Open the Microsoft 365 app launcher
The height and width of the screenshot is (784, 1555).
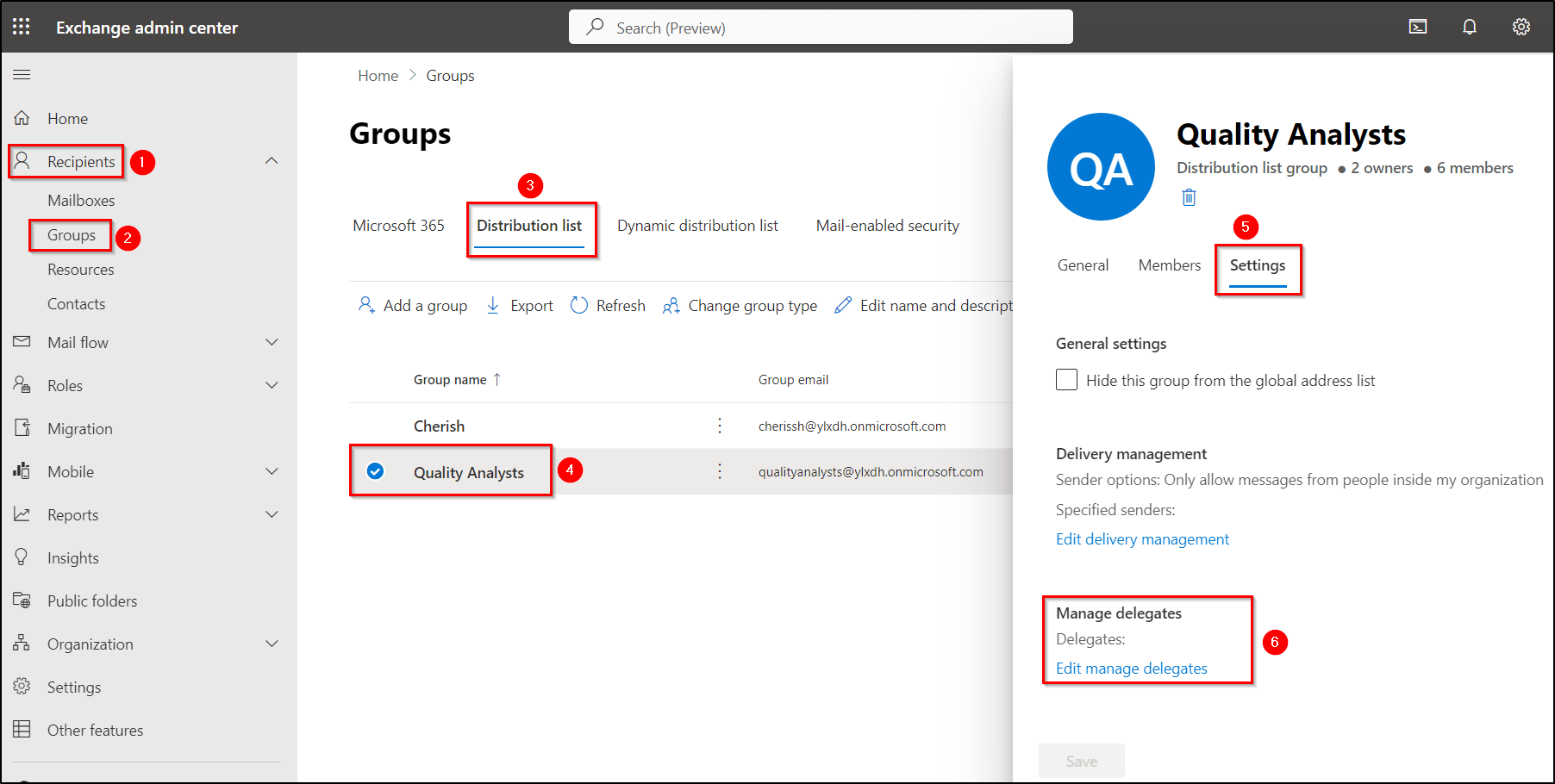[21, 26]
